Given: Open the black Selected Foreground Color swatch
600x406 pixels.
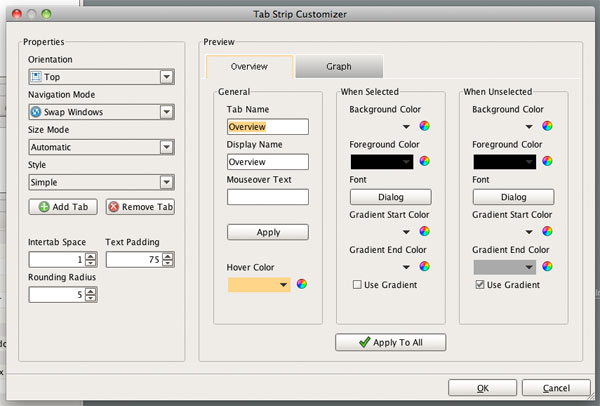Looking at the screenshot, I should [x=382, y=162].
